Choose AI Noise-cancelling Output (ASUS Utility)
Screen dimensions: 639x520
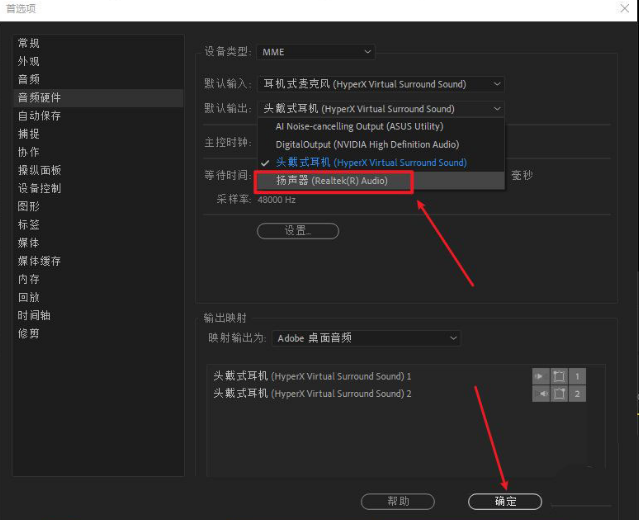click(381, 126)
